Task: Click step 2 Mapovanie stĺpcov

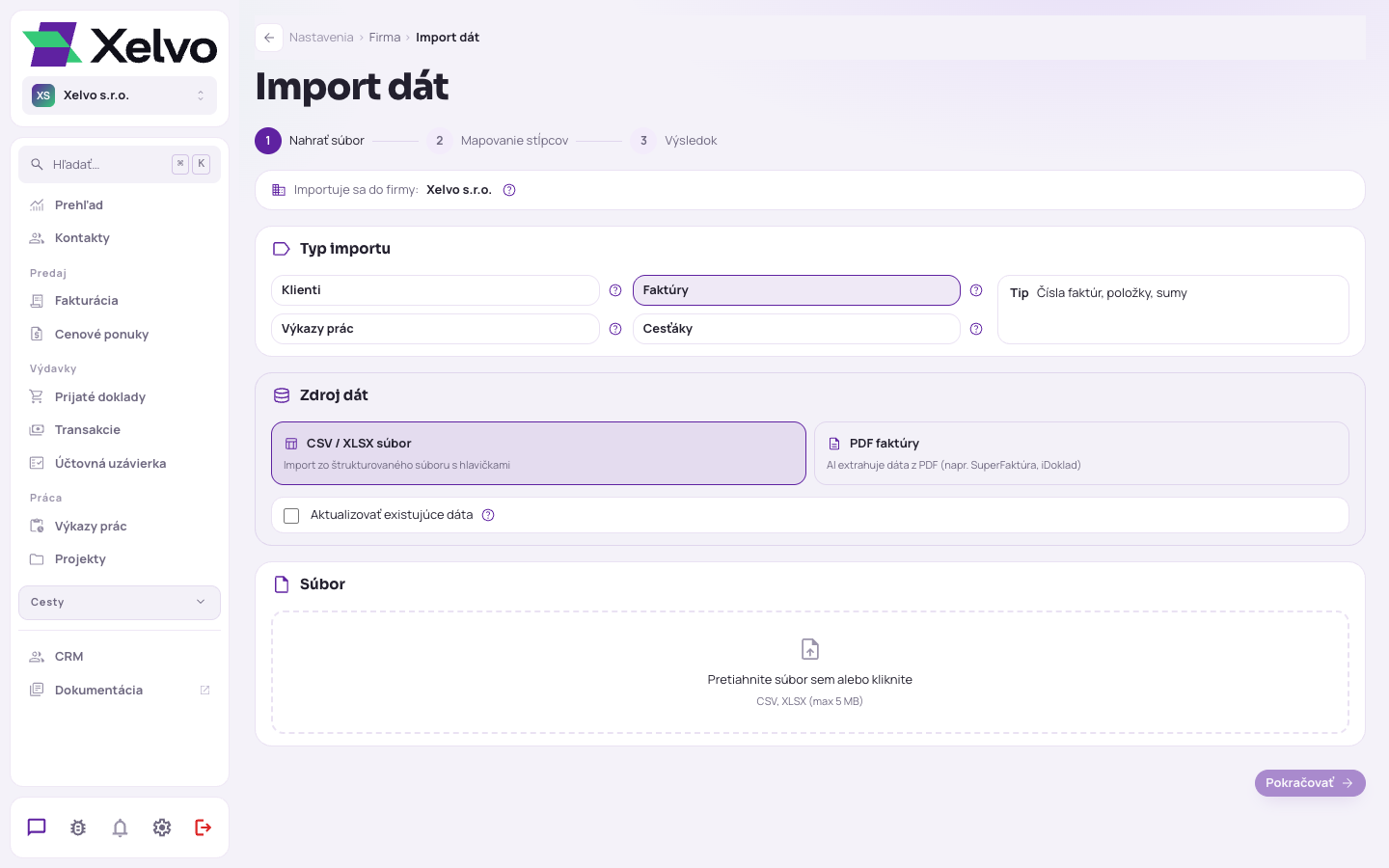Action: tap(498, 141)
